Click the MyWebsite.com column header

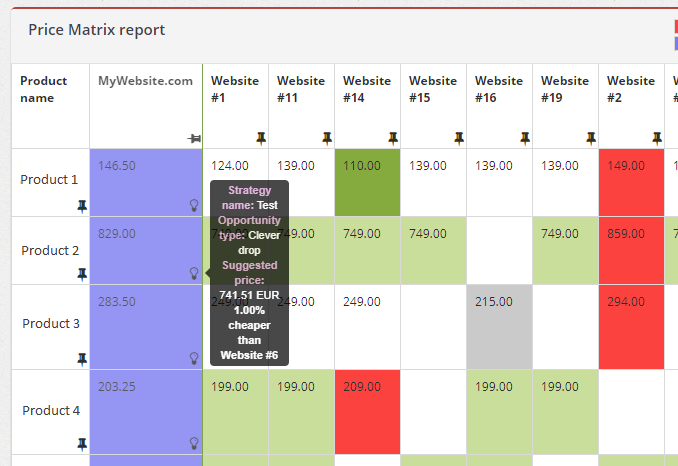pos(146,106)
